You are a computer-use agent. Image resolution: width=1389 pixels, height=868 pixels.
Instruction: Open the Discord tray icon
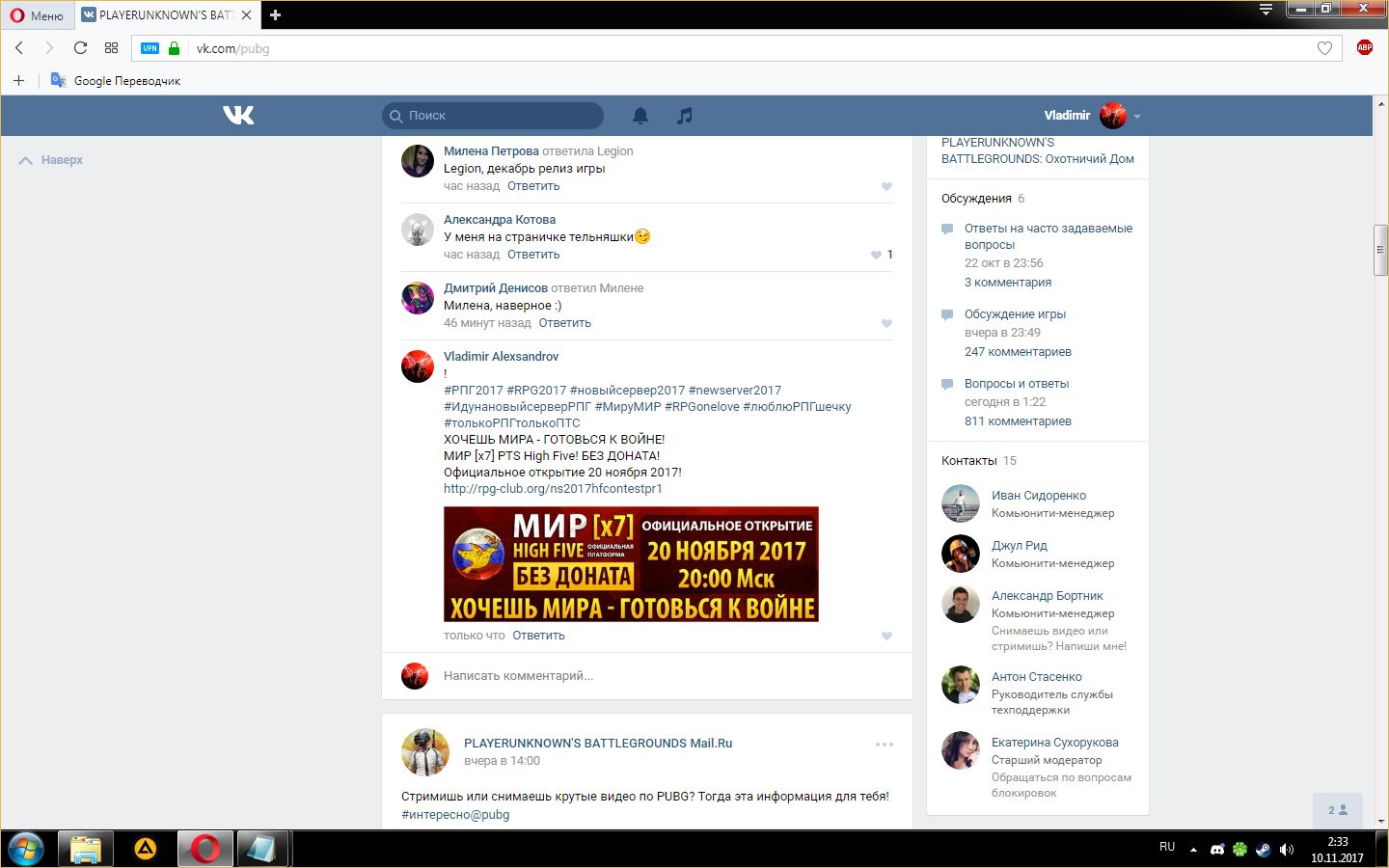point(1217,850)
